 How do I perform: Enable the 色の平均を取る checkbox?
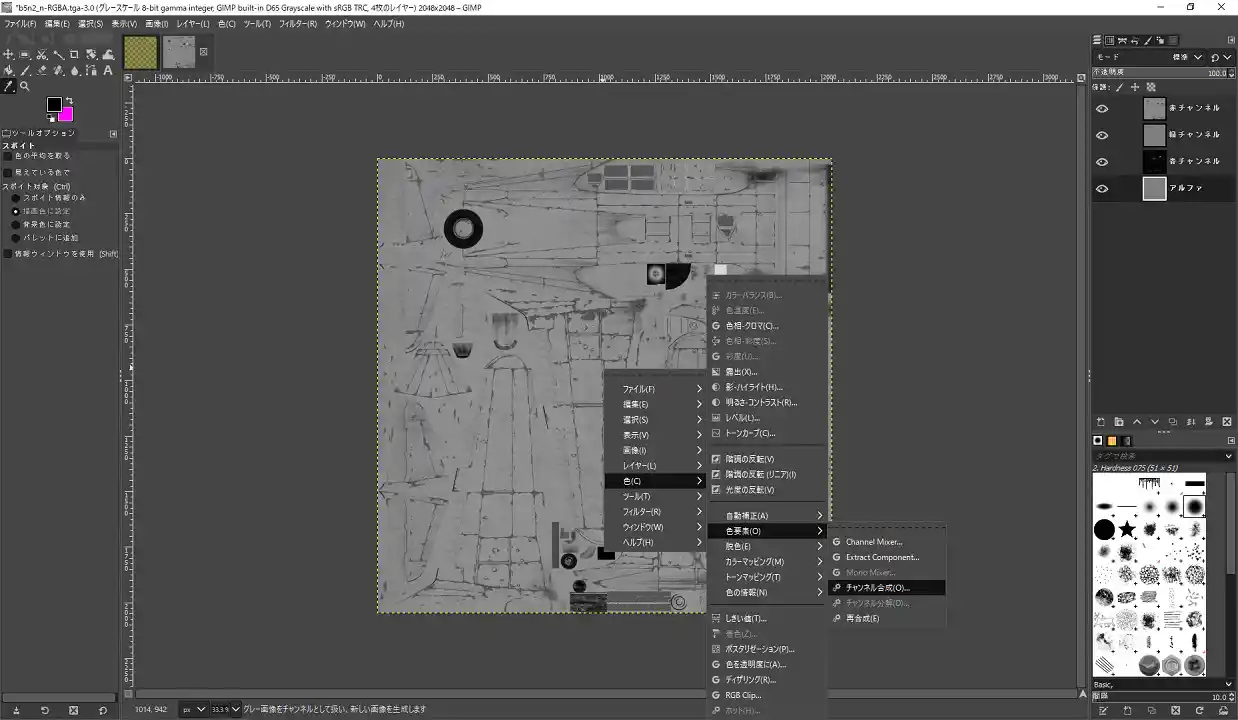tap(8, 156)
